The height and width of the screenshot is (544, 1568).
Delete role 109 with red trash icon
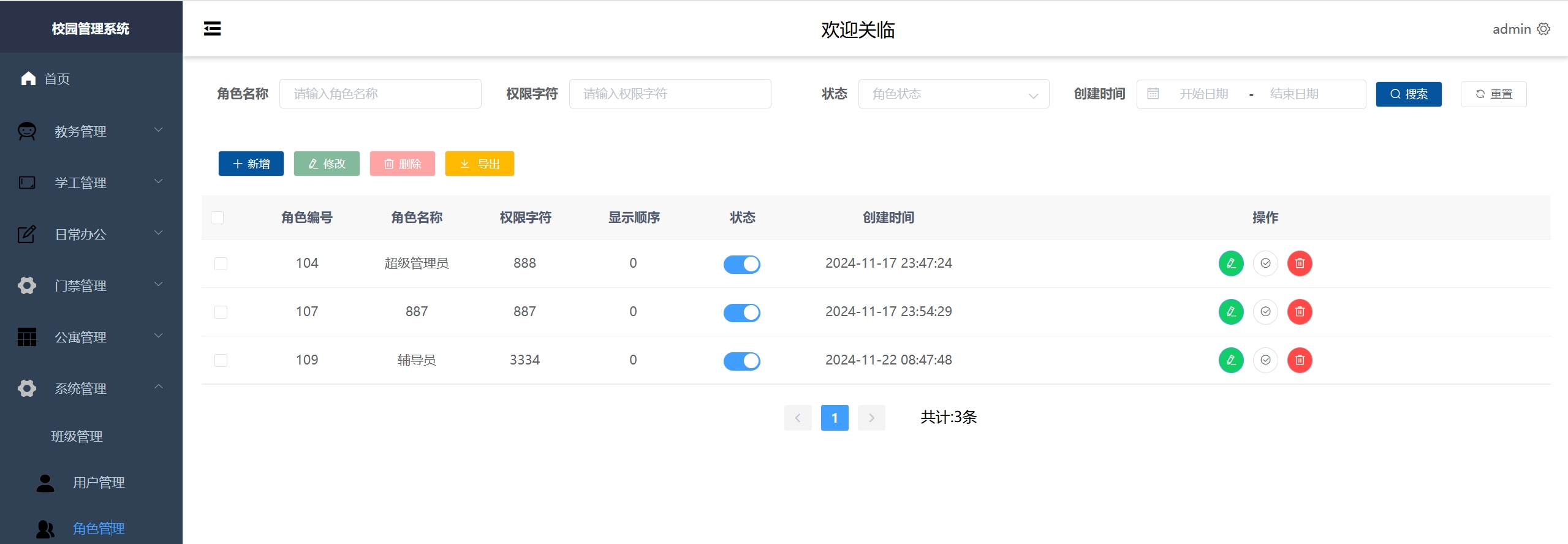1300,360
